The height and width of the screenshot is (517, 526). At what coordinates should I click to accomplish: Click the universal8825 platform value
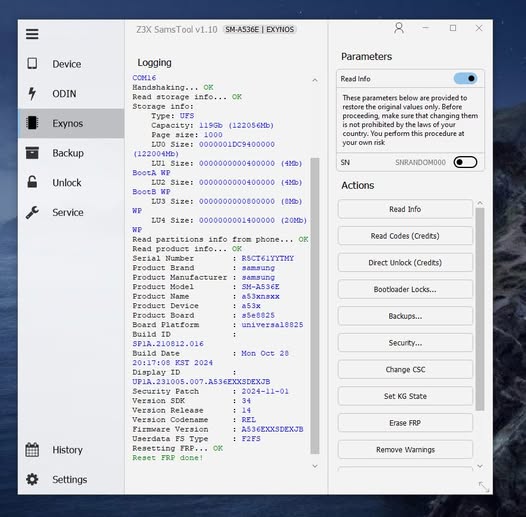pos(272,325)
